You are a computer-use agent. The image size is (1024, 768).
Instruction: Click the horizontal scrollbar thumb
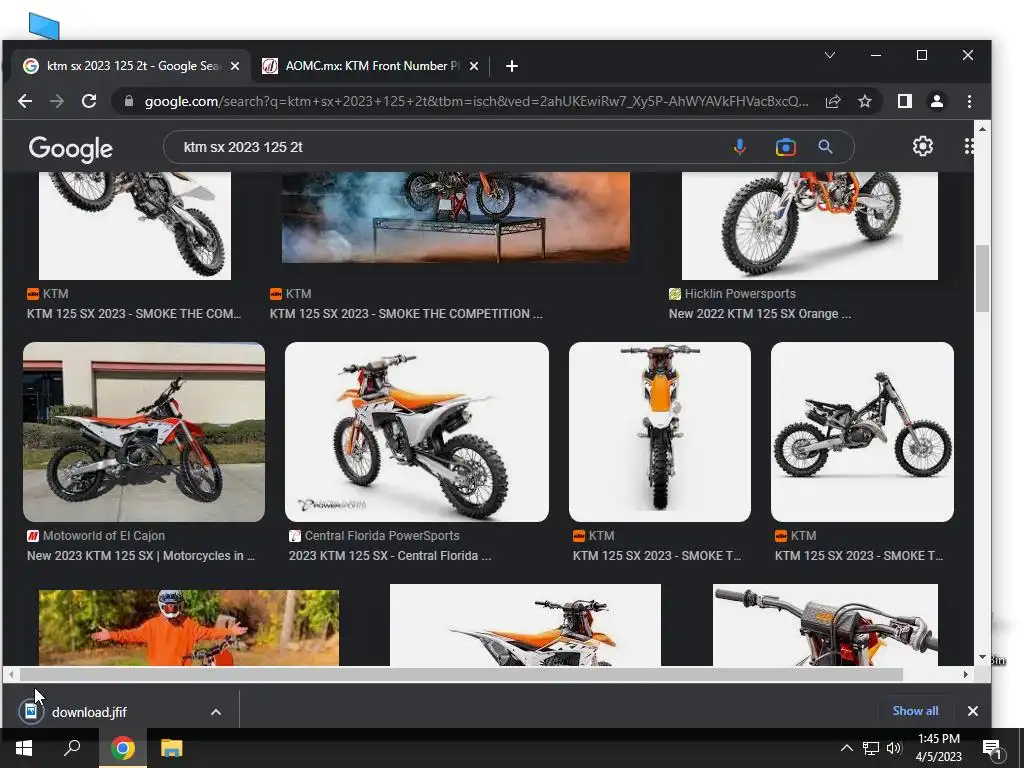(461, 674)
